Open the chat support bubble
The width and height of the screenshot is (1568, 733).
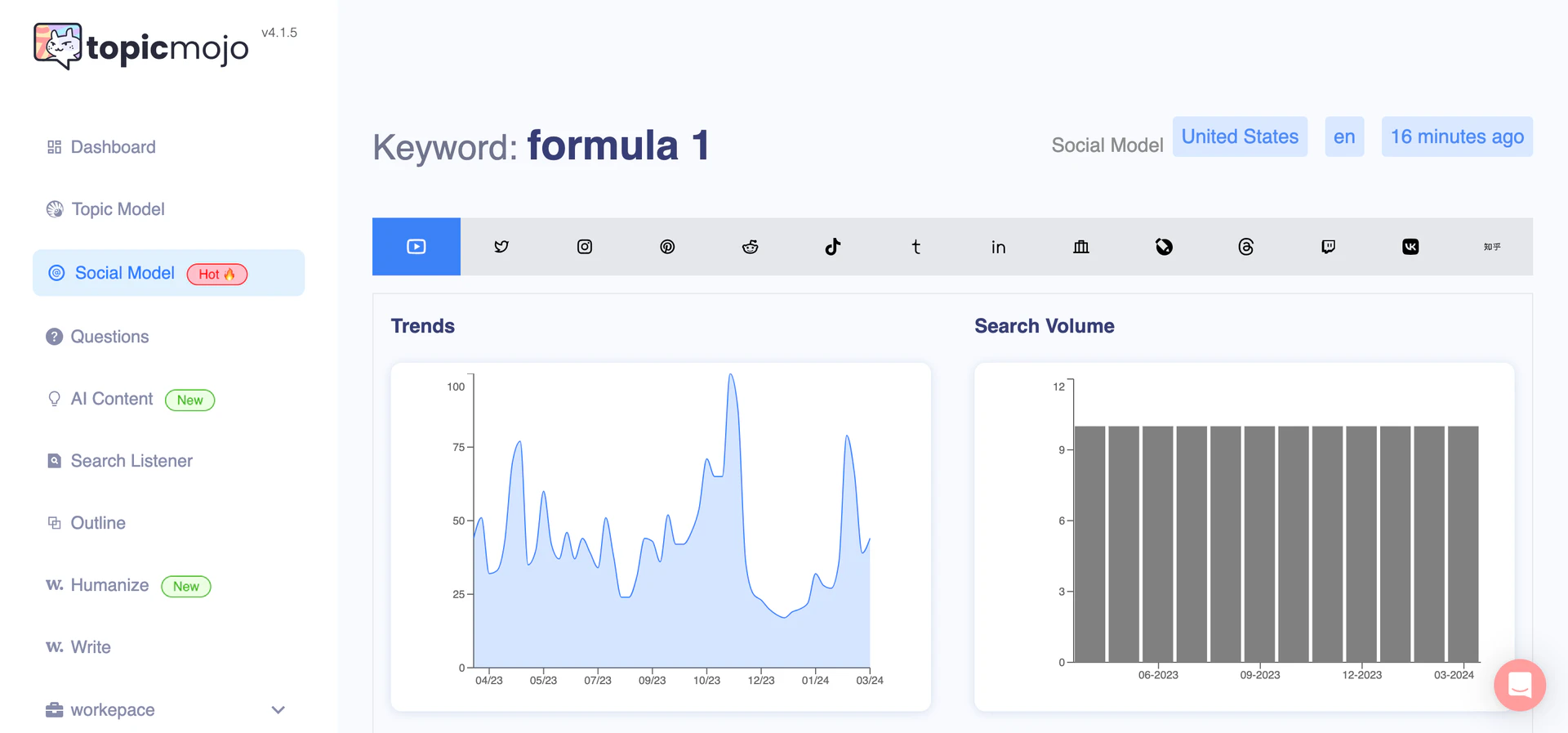pos(1520,685)
